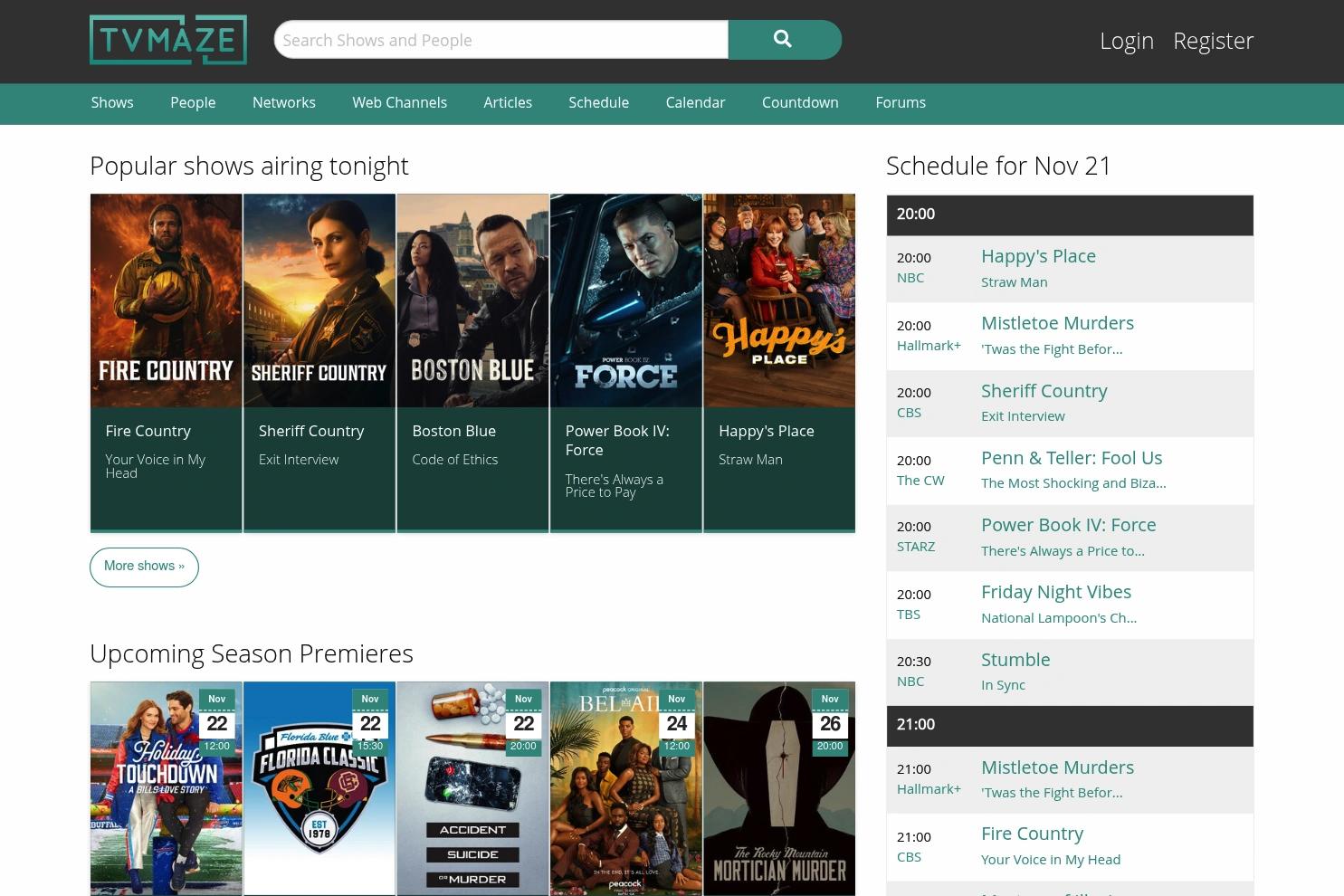Open the Power Book IV Force poster

[626, 300]
